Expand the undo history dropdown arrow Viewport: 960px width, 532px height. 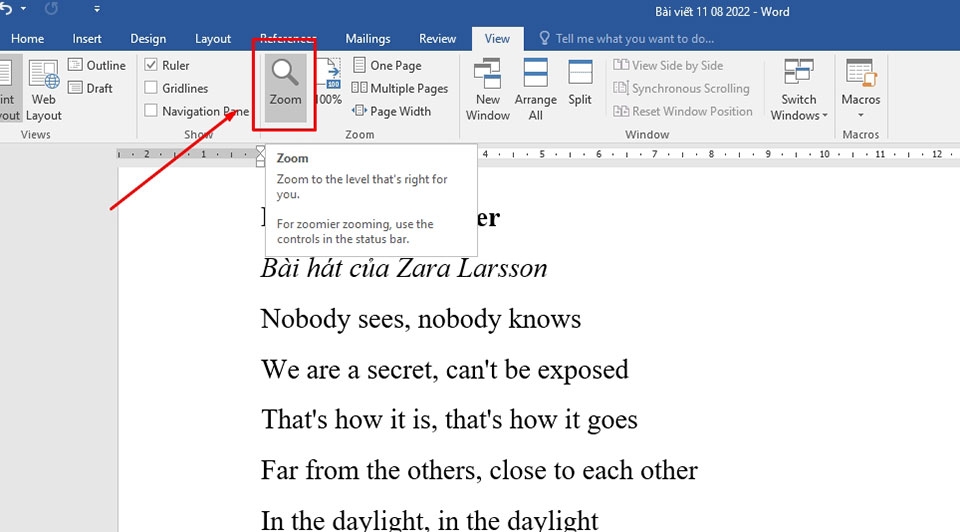pos(23,9)
